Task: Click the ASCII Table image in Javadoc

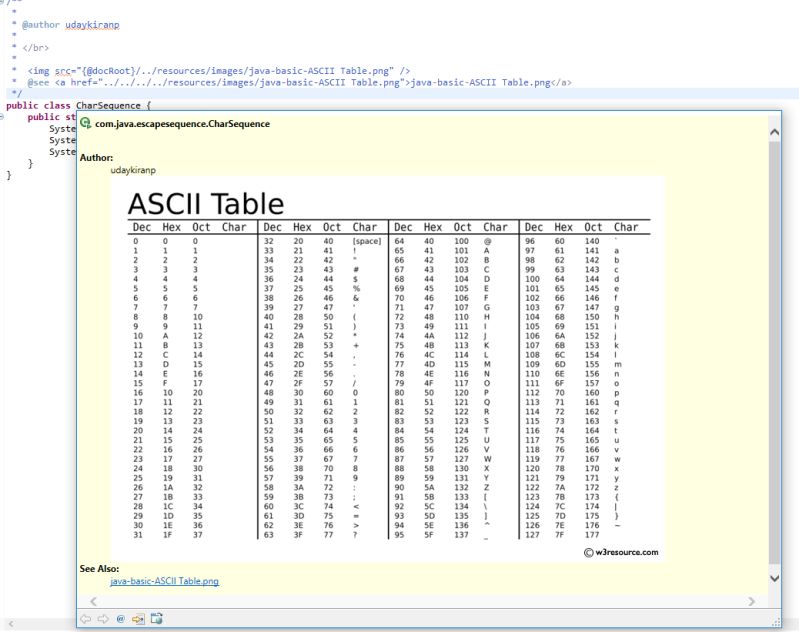Action: (388, 370)
